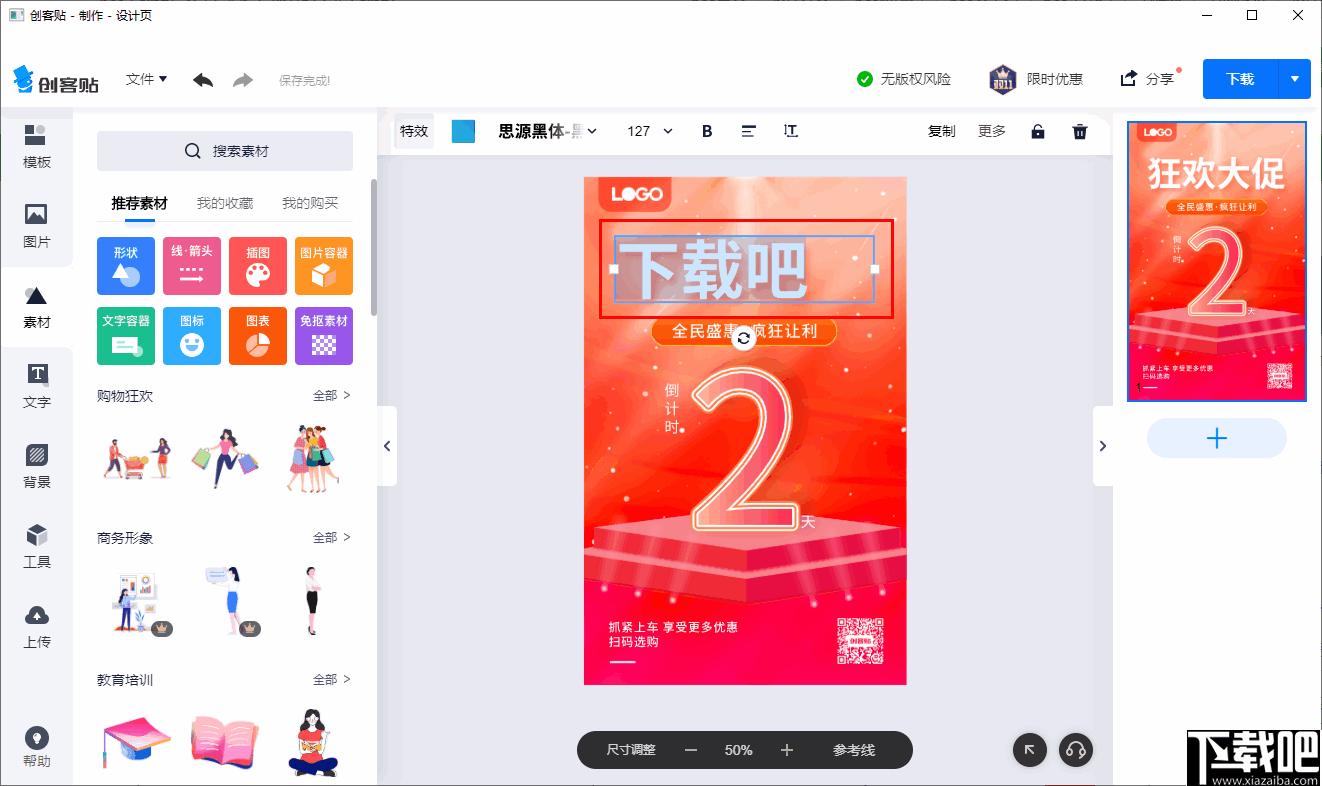This screenshot has width=1322, height=786.
Task: View all 商务形象 materials
Action: tap(332, 538)
